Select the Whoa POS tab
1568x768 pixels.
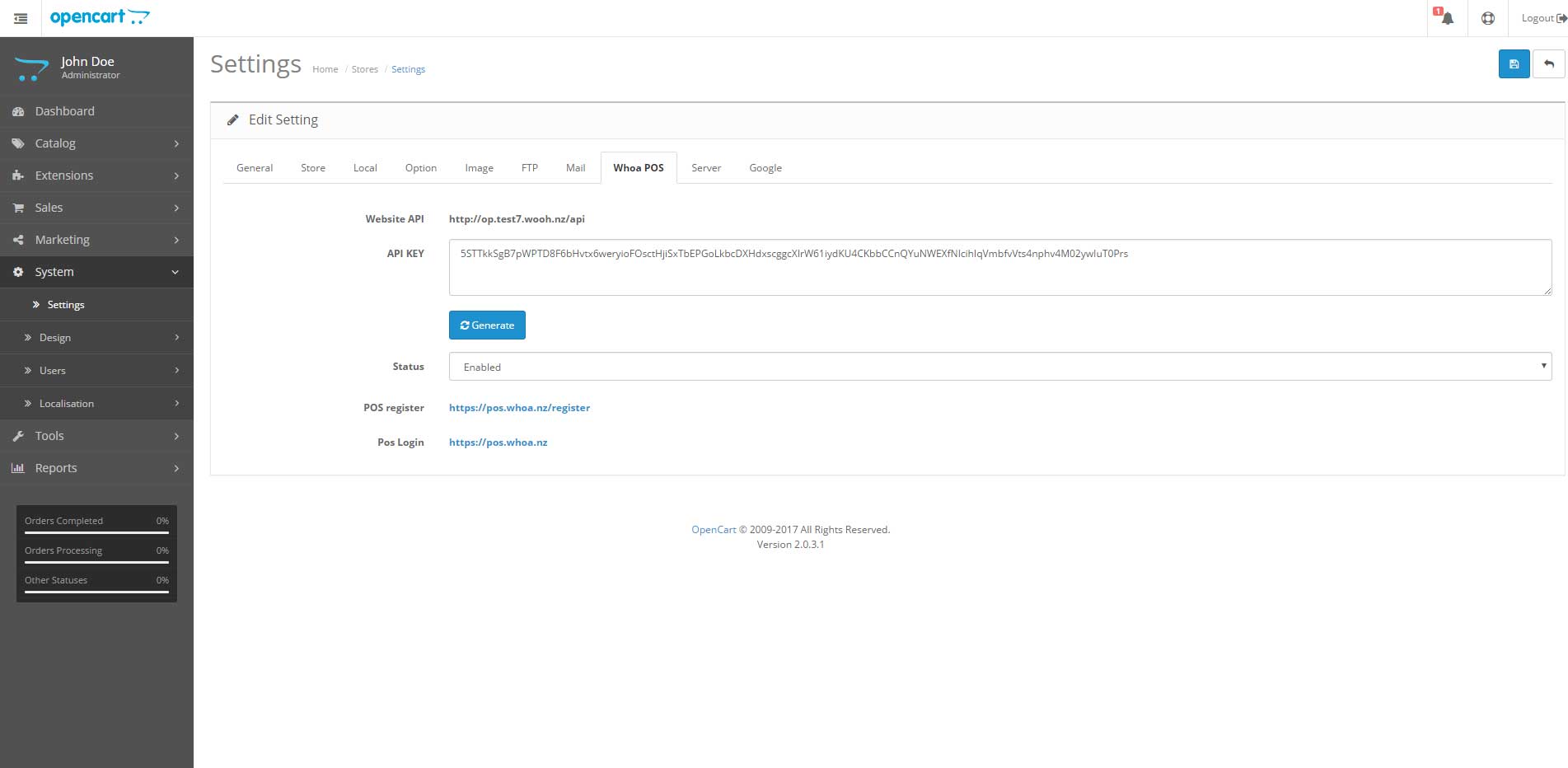639,167
